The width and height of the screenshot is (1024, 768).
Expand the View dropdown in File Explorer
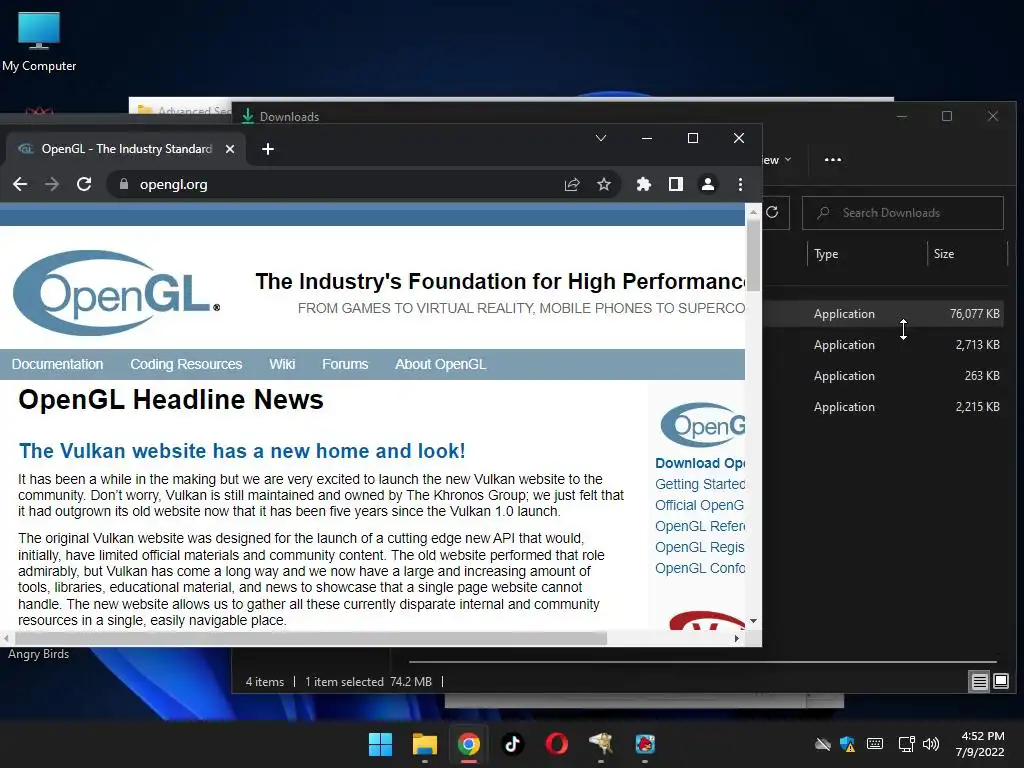click(777, 160)
